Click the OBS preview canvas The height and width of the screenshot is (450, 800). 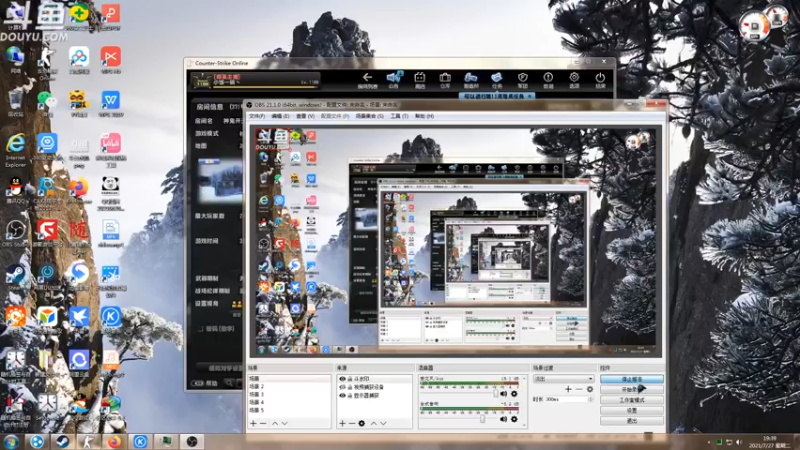coord(456,241)
